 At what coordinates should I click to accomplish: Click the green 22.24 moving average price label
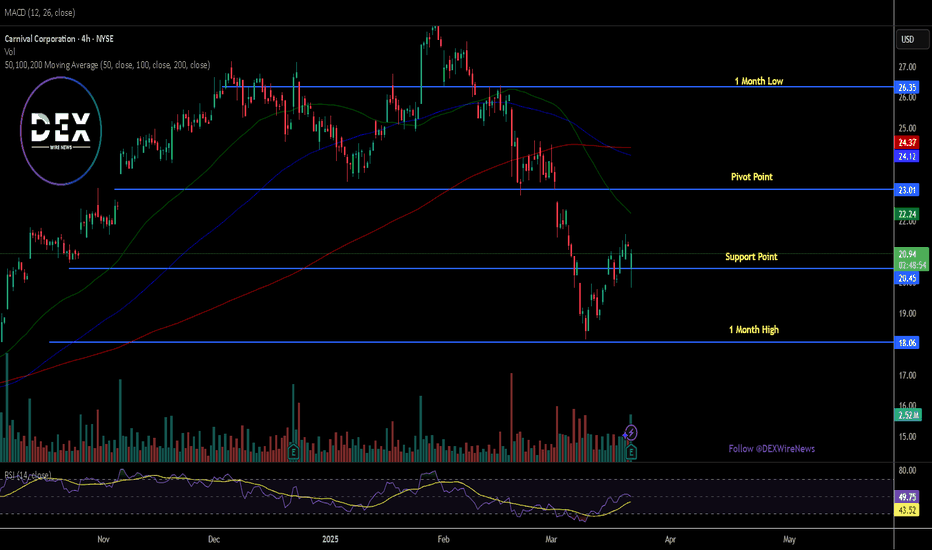[907, 214]
